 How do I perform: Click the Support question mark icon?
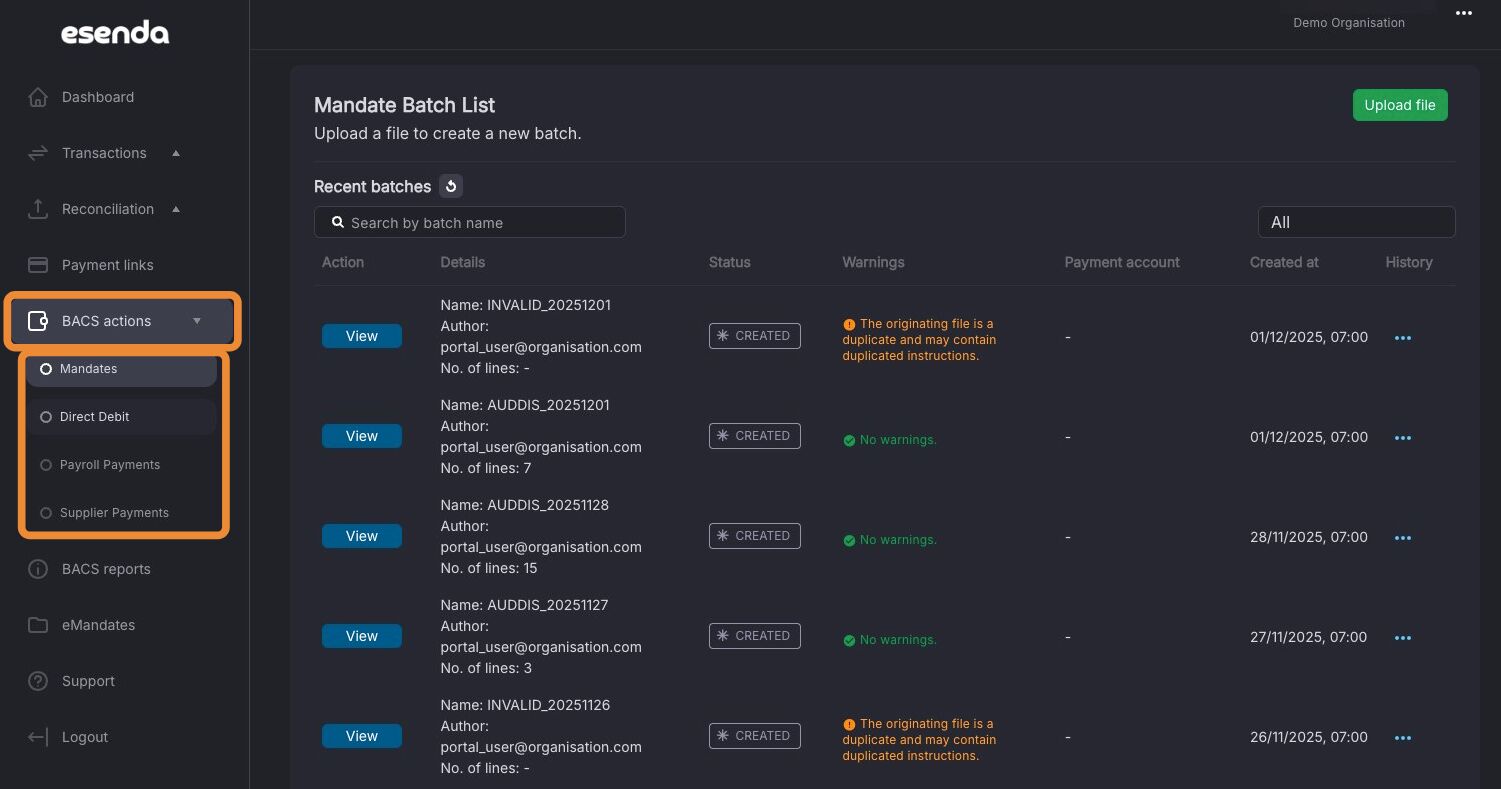(x=38, y=681)
